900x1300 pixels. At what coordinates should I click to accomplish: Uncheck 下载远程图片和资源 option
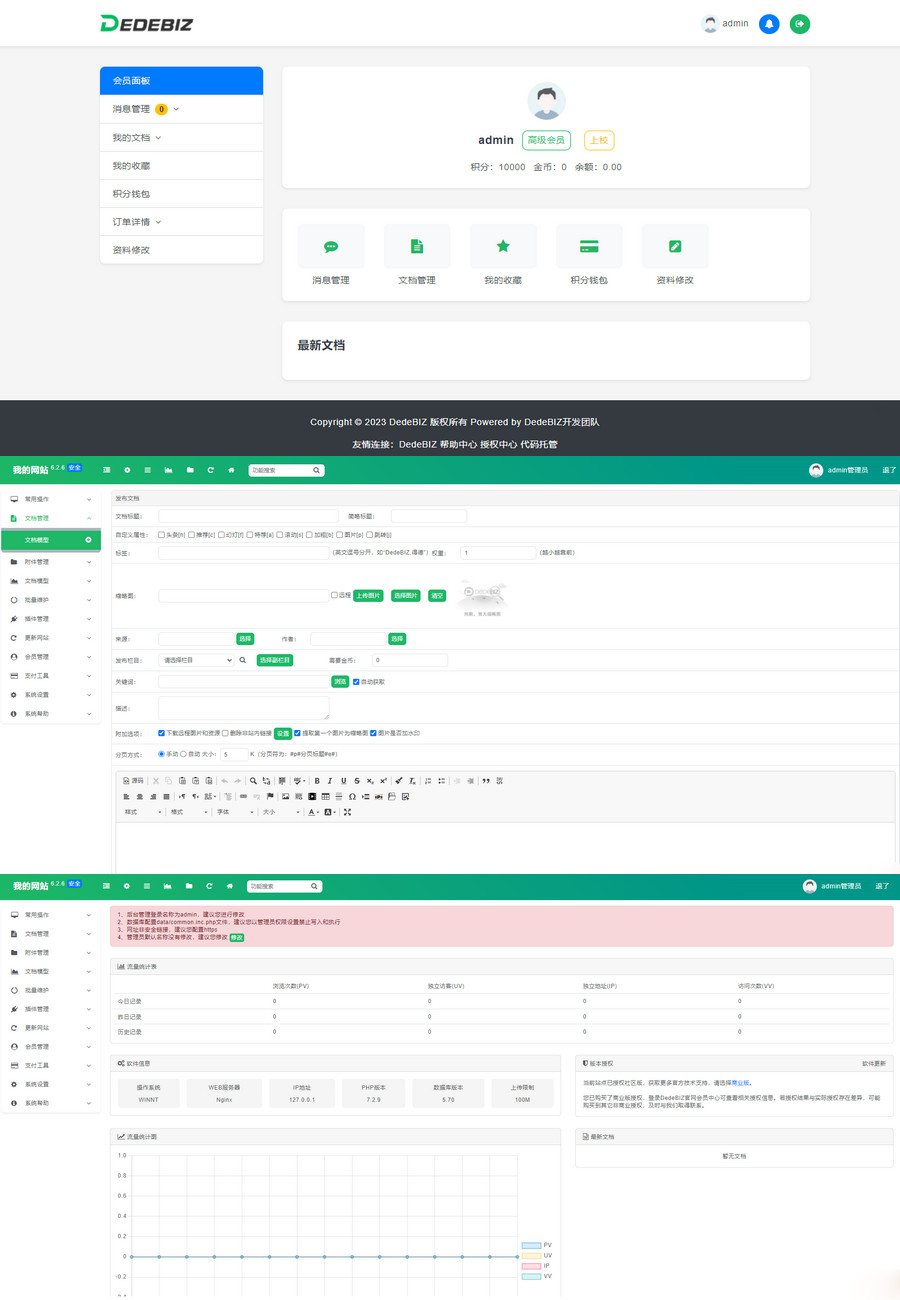click(x=163, y=732)
